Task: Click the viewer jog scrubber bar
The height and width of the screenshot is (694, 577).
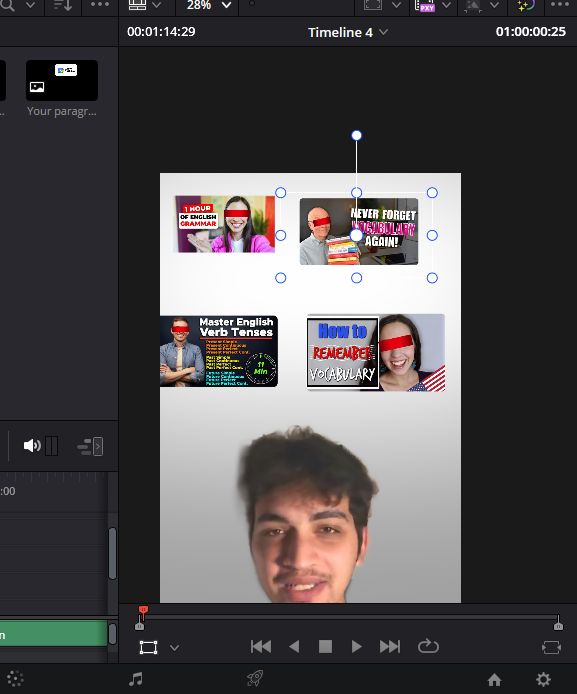Action: 349,617
